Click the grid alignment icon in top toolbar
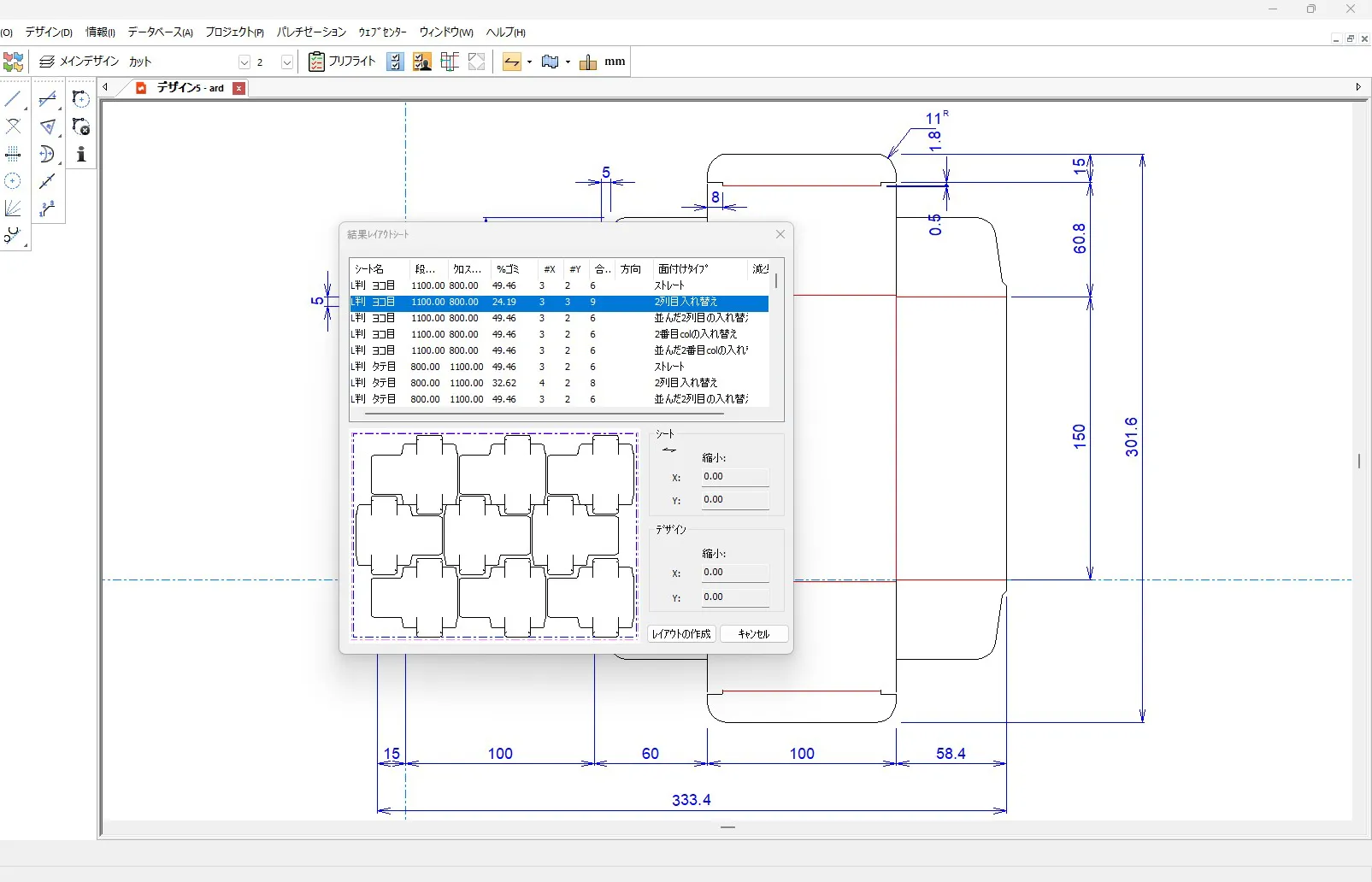 pyautogui.click(x=450, y=62)
